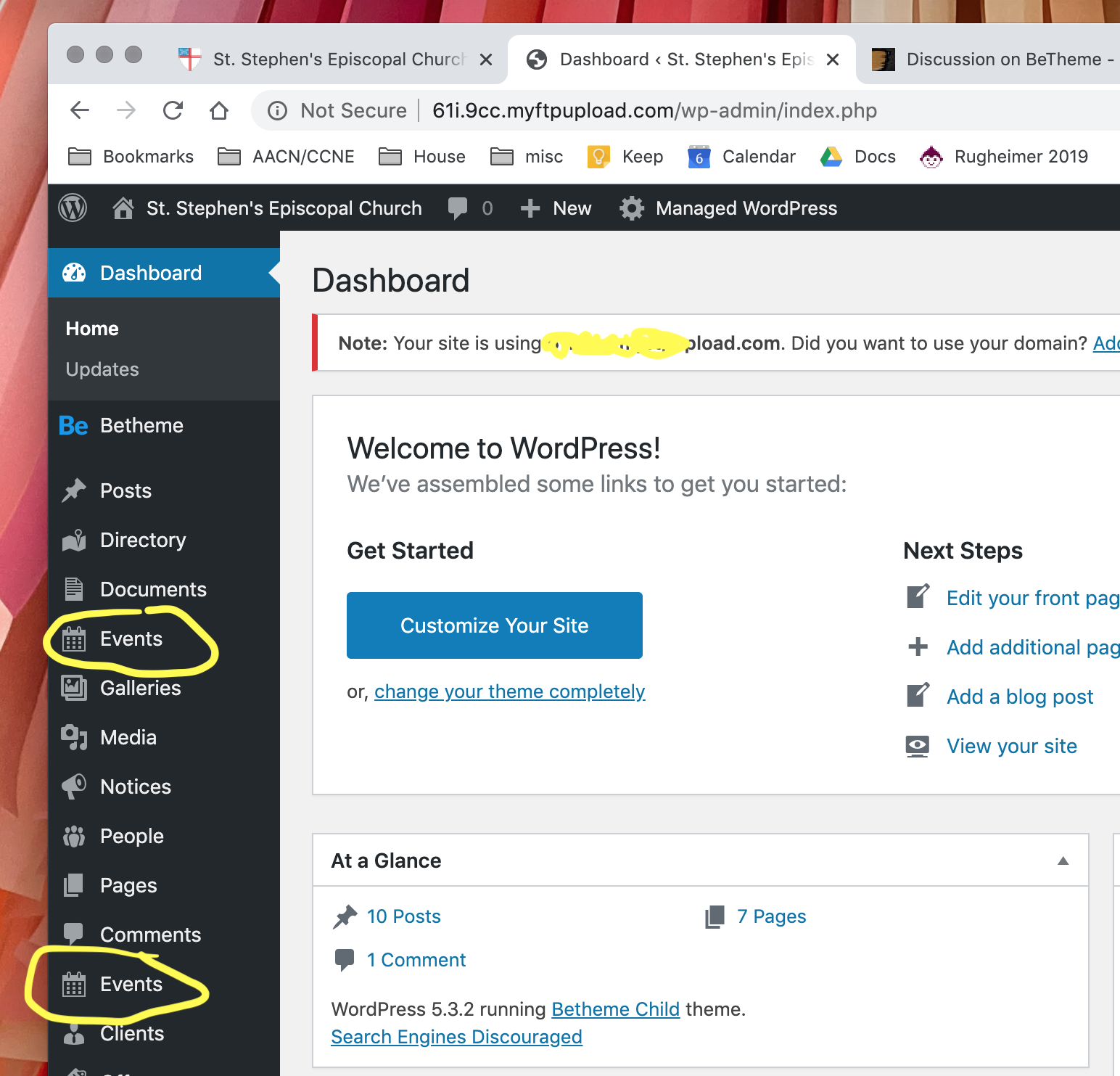Viewport: 1120px width, 1076px height.
Task: Click the Edit pencil icon beside front page
Action: click(918, 596)
